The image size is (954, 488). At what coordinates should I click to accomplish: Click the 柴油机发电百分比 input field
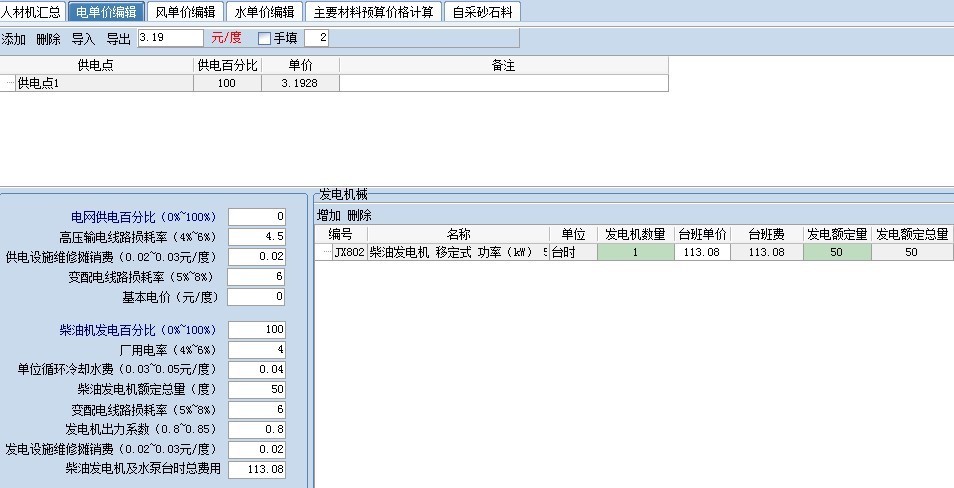[x=257, y=330]
